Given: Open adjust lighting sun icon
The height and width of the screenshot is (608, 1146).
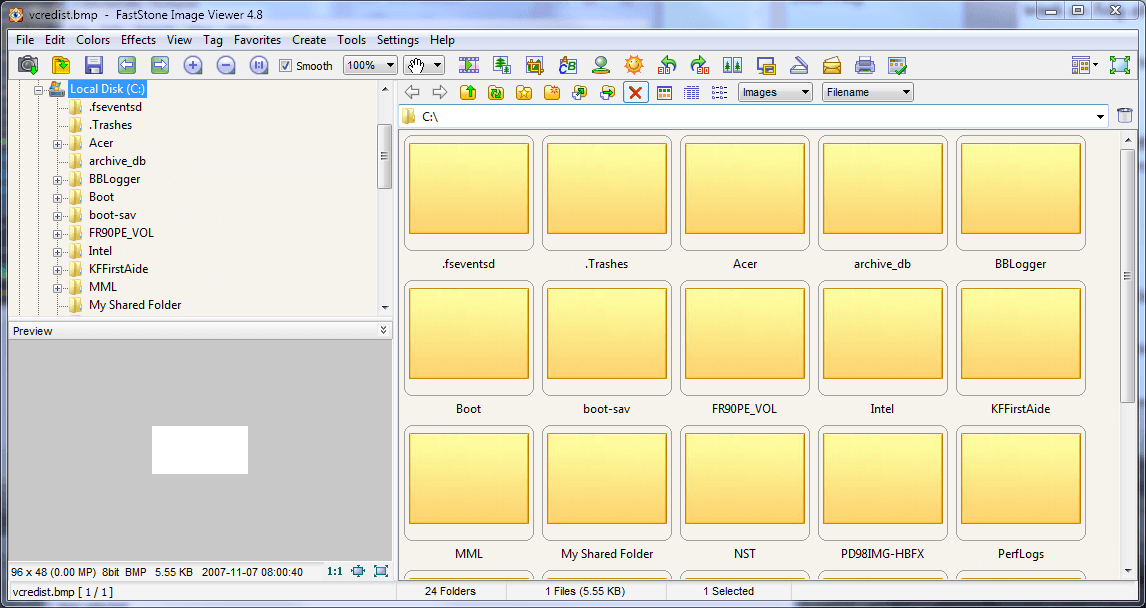Looking at the screenshot, I should point(634,65).
